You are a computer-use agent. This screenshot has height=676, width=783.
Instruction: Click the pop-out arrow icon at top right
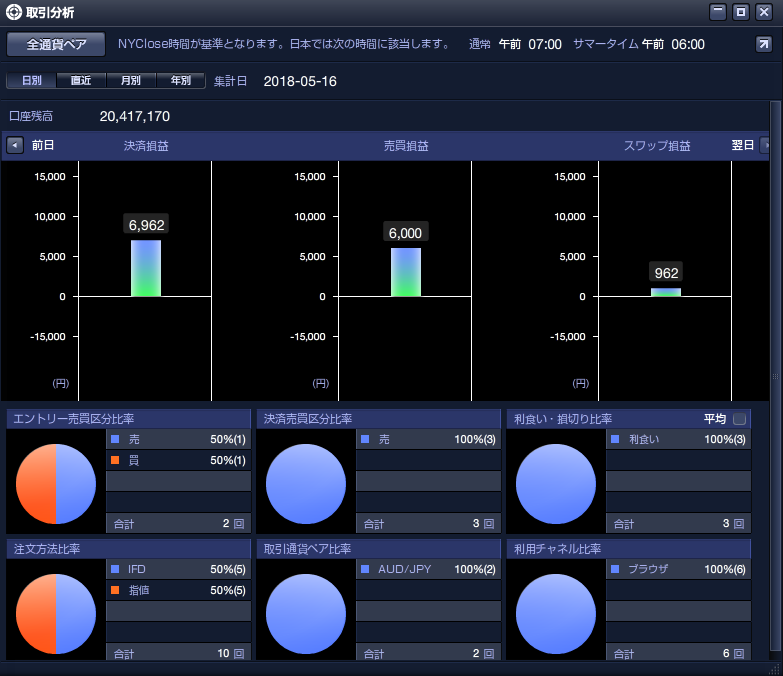(764, 44)
